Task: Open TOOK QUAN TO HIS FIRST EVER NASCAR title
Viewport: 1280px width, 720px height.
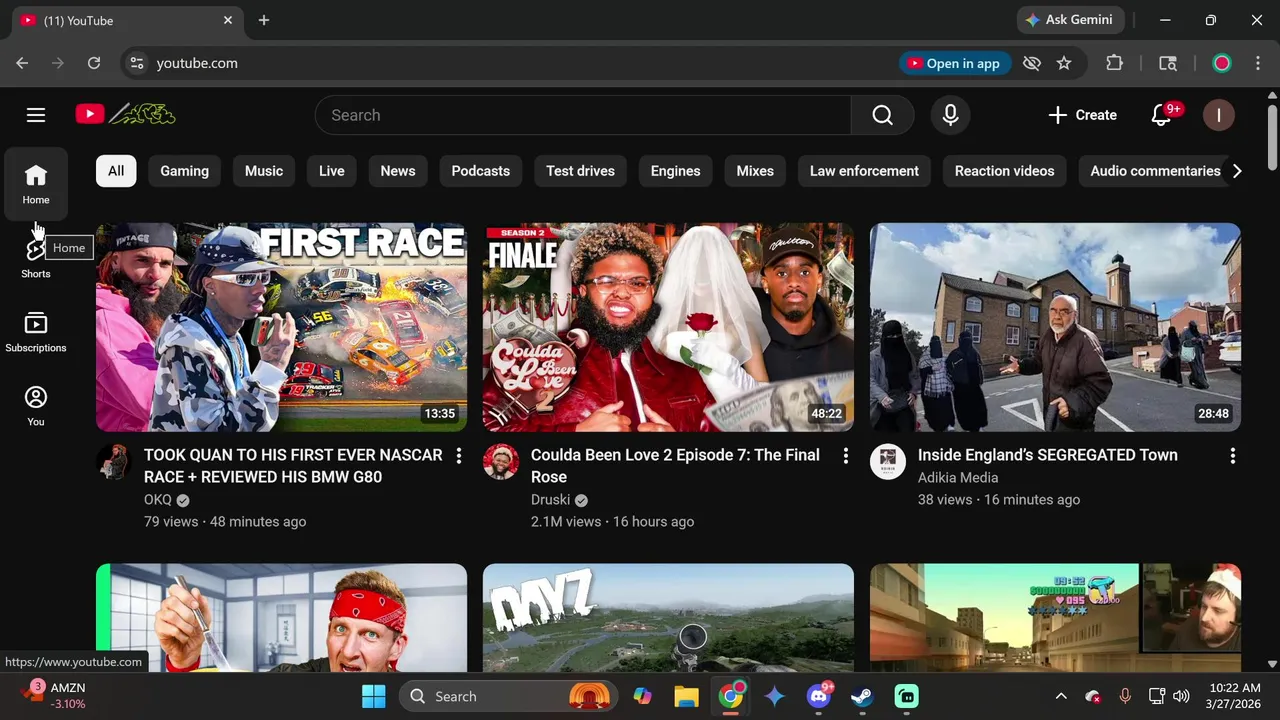Action: (293, 466)
